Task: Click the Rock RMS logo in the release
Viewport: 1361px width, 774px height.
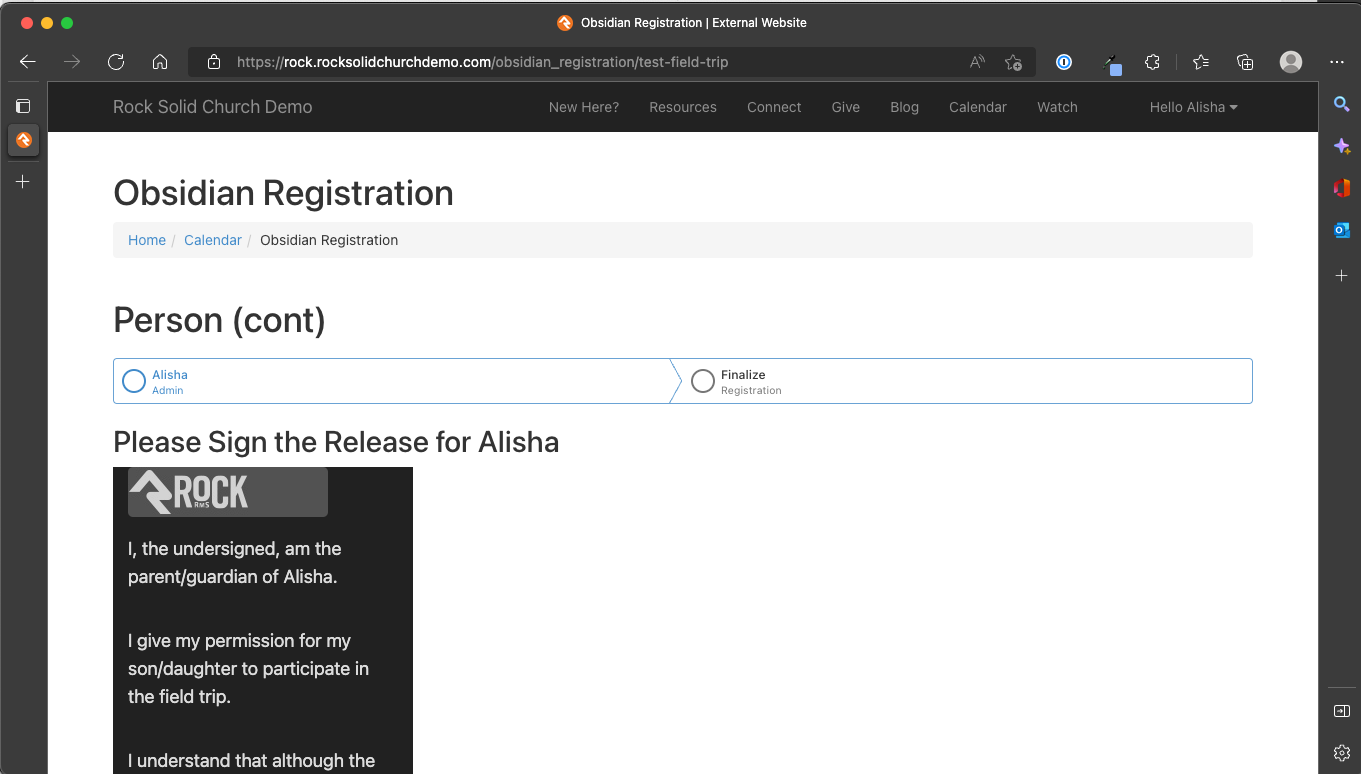Action: (x=228, y=492)
